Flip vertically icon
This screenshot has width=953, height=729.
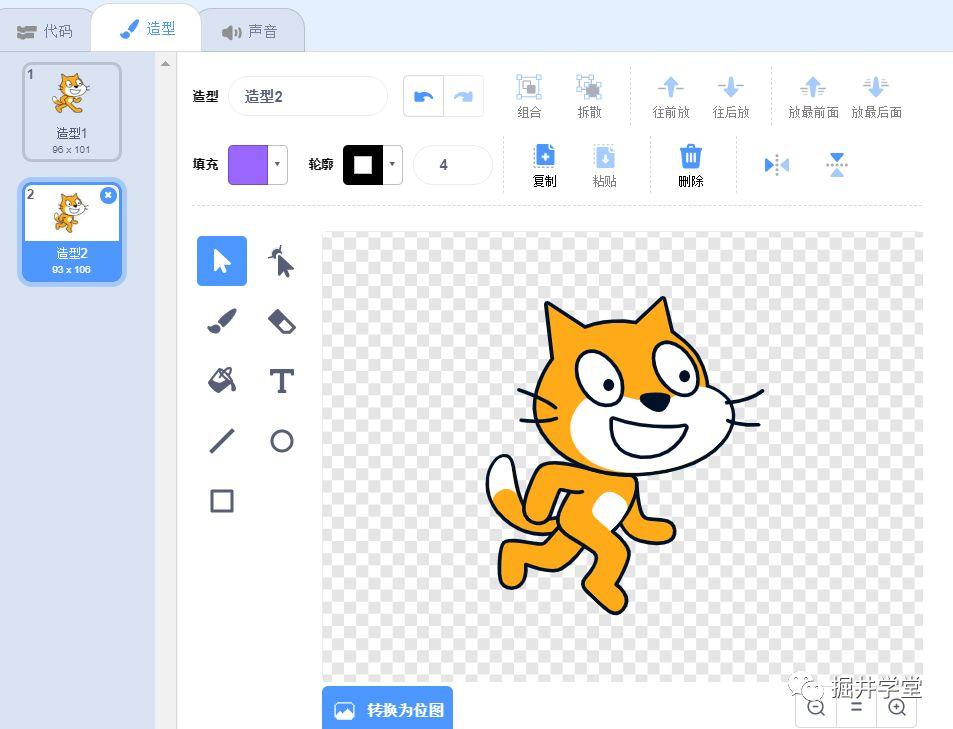(837, 164)
